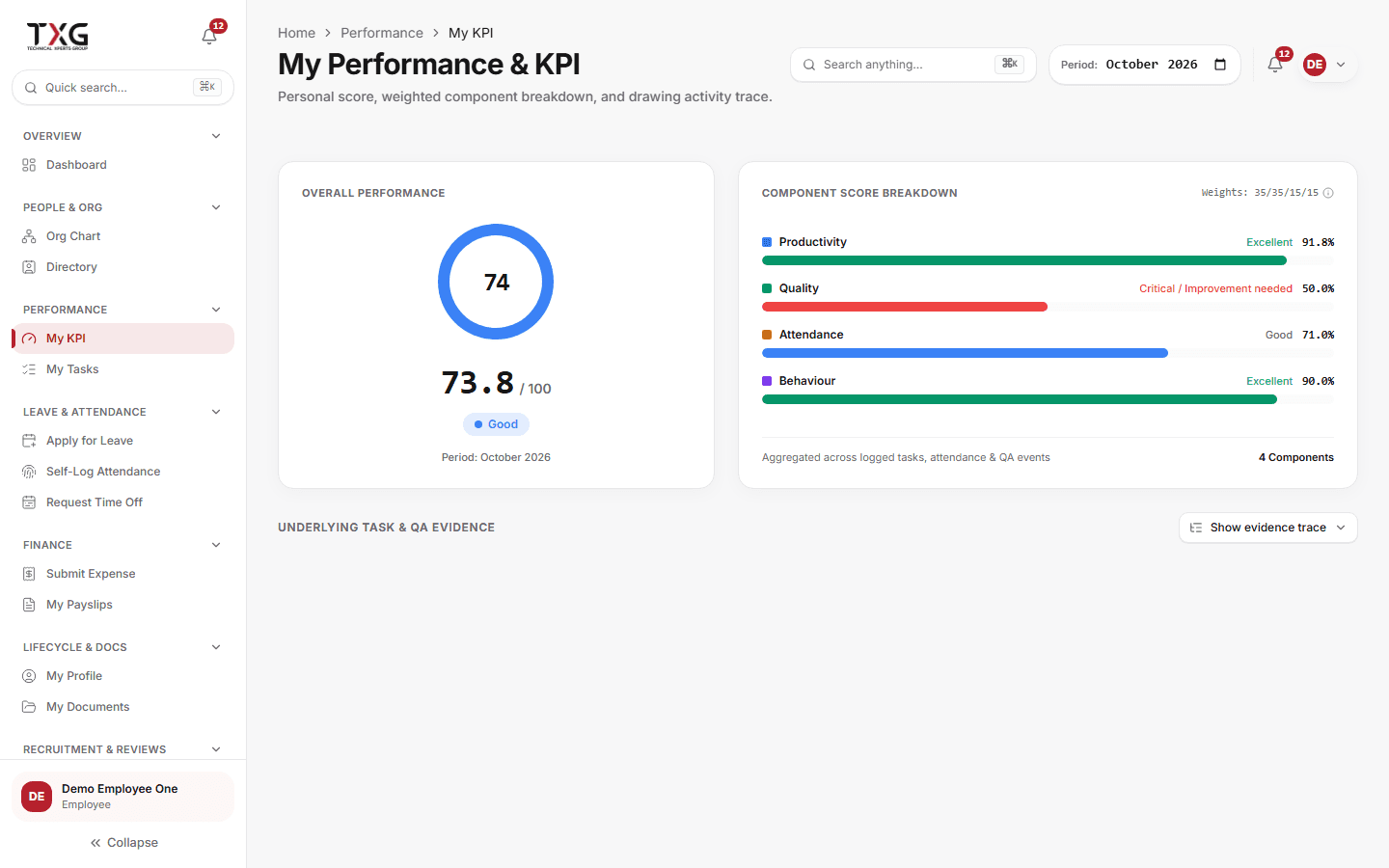
Task: Click the Good status badge
Action: (x=496, y=424)
